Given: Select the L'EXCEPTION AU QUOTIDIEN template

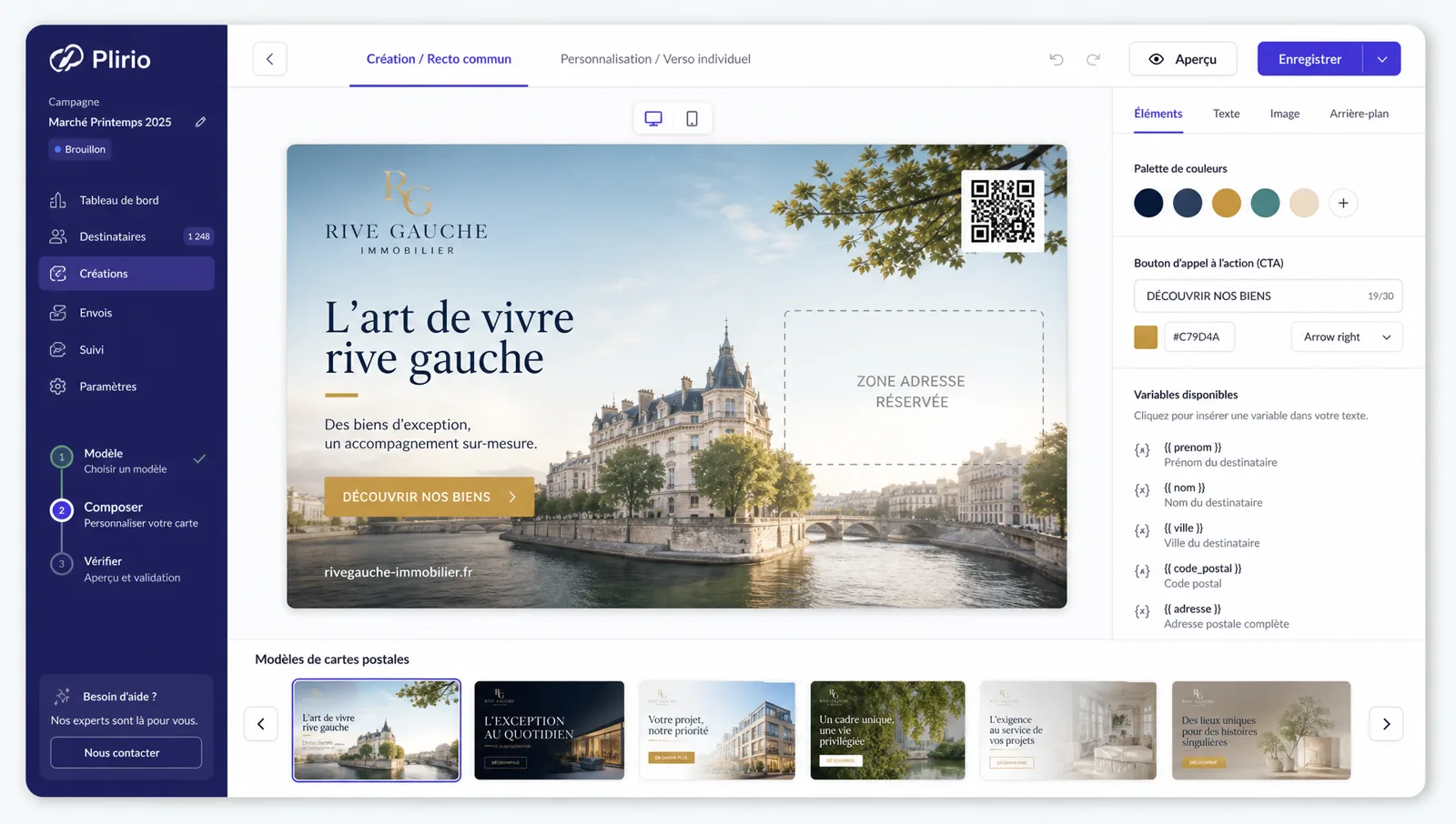Looking at the screenshot, I should coord(550,730).
